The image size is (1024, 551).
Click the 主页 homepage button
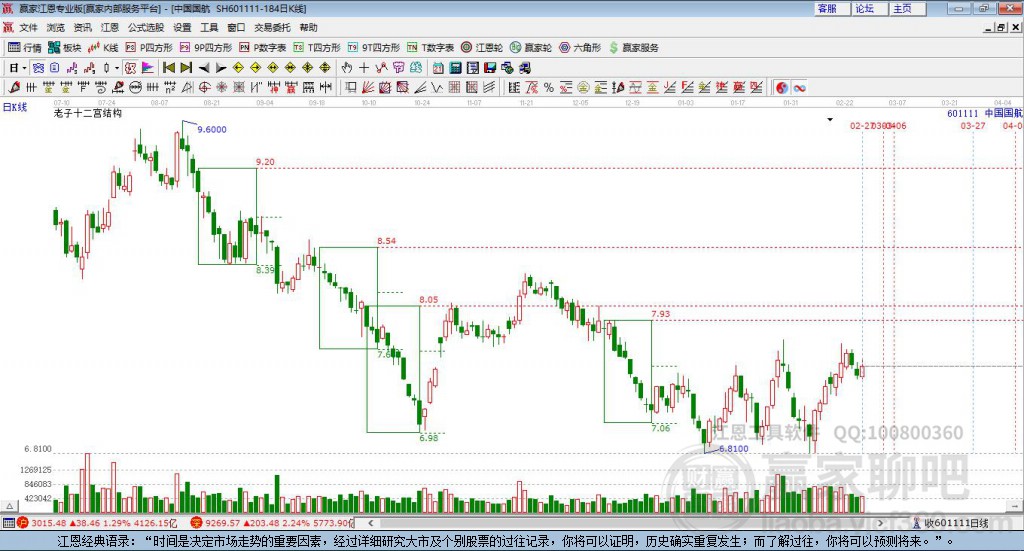tap(907, 8)
